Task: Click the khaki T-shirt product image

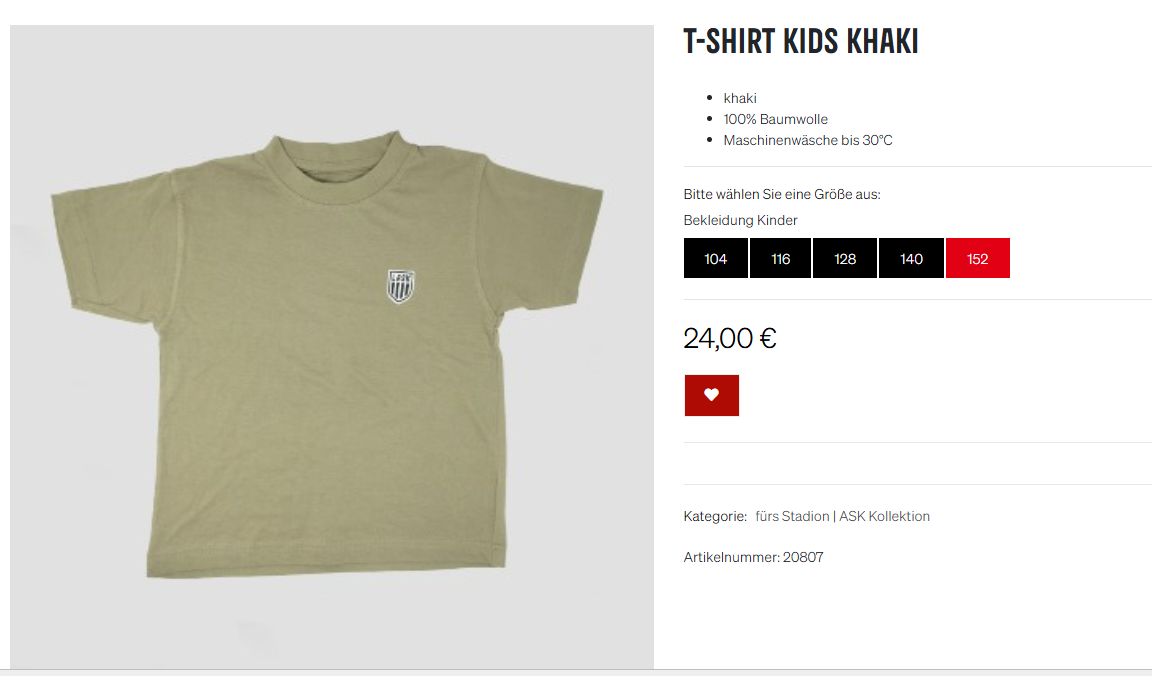Action: pos(331,347)
